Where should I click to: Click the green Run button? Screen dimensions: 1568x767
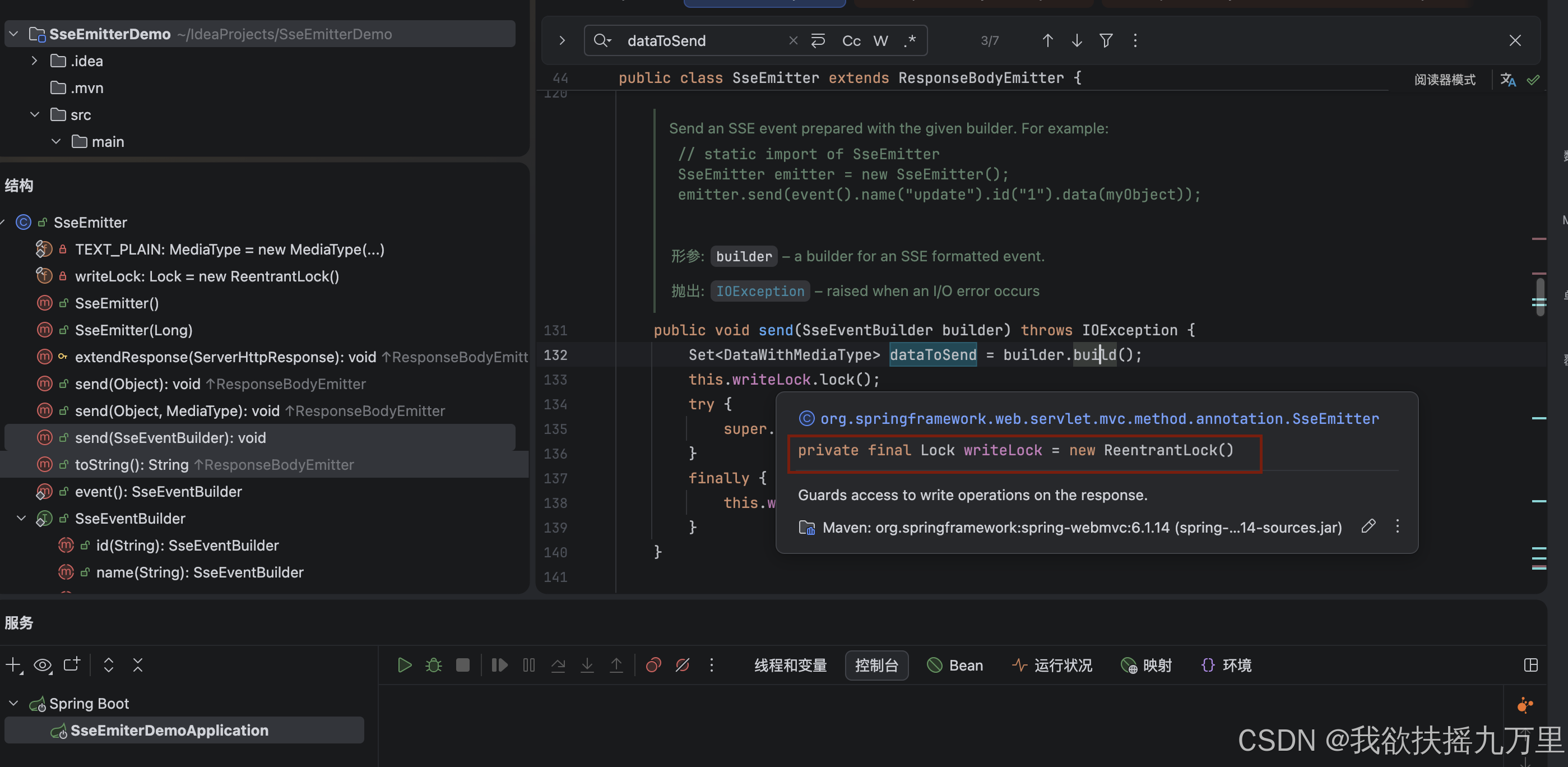(404, 664)
